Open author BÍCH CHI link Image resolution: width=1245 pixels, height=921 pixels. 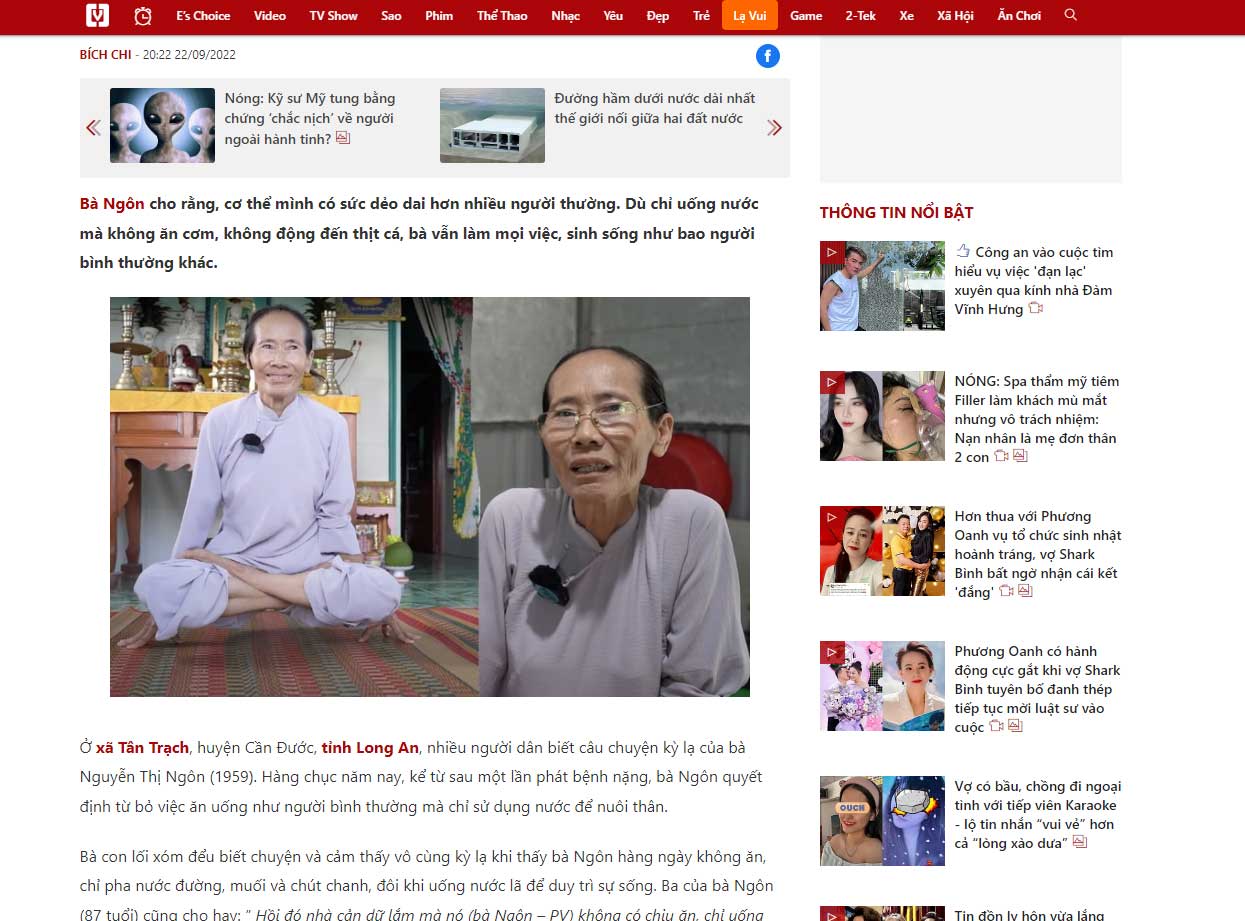point(105,55)
